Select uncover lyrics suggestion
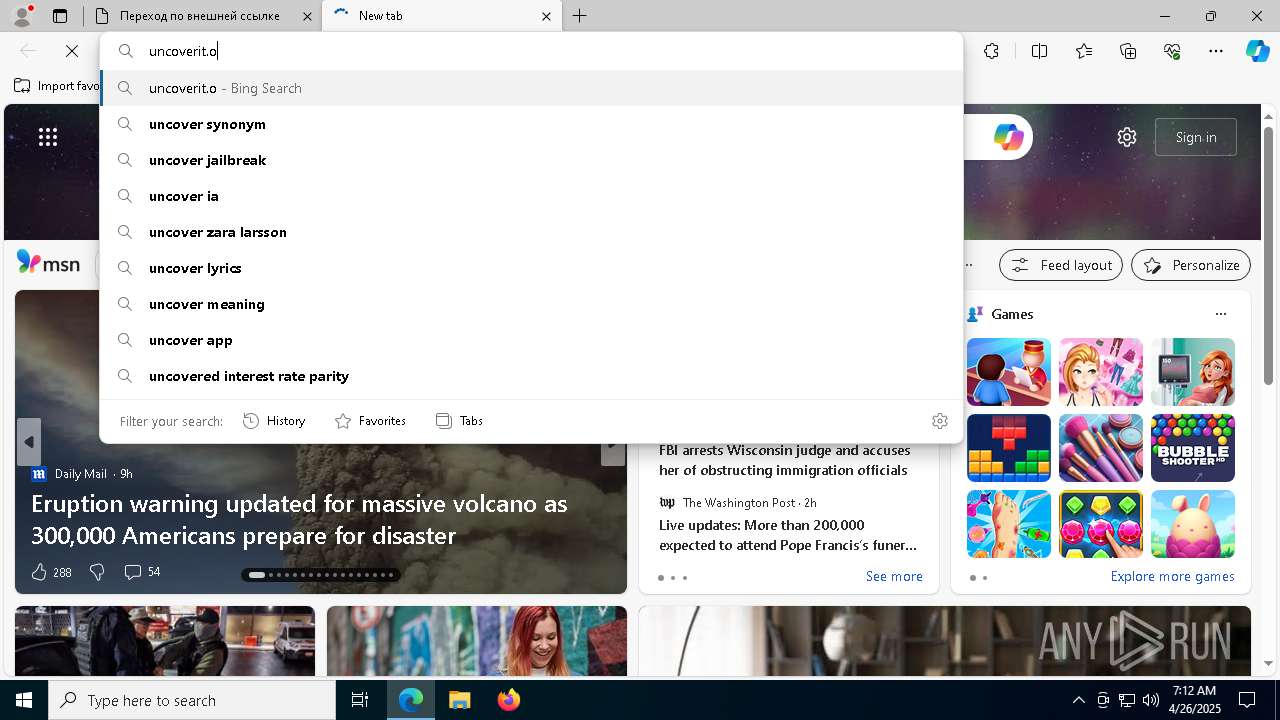Viewport: 1280px width, 720px height. click(x=531, y=268)
